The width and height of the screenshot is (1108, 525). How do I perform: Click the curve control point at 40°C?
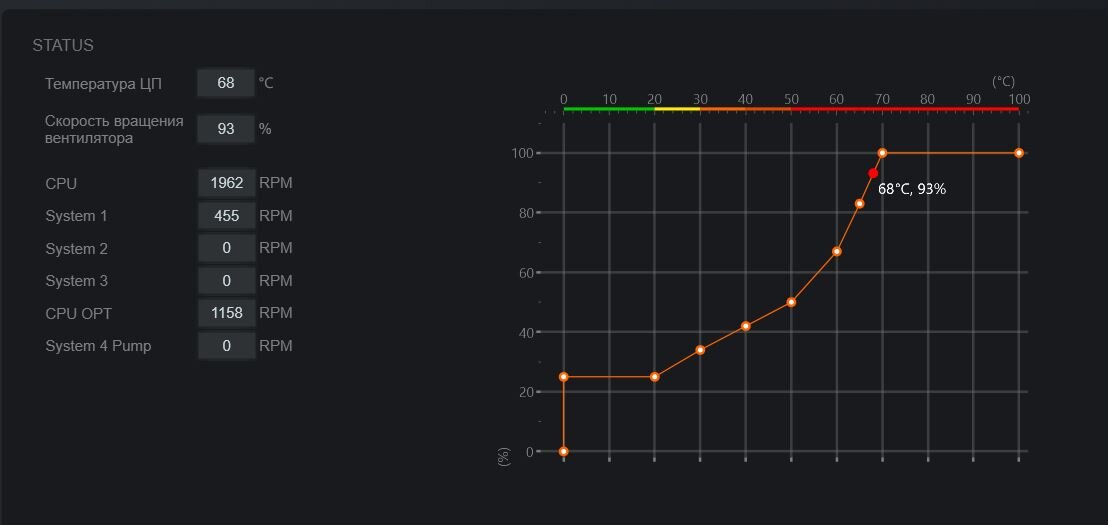tap(746, 326)
